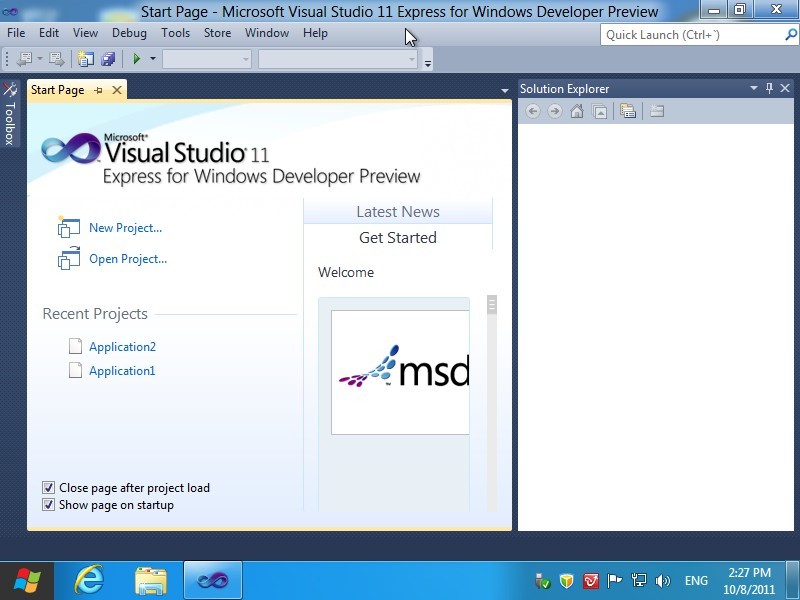The image size is (800, 600).
Task: Open recent project Application1
Action: click(x=122, y=370)
